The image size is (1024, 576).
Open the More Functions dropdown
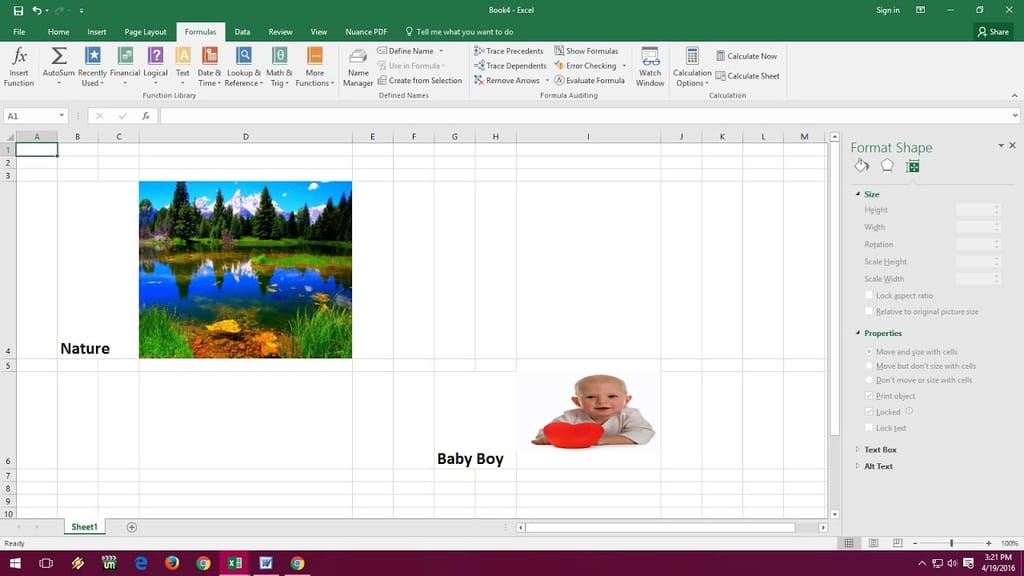pyautogui.click(x=314, y=65)
